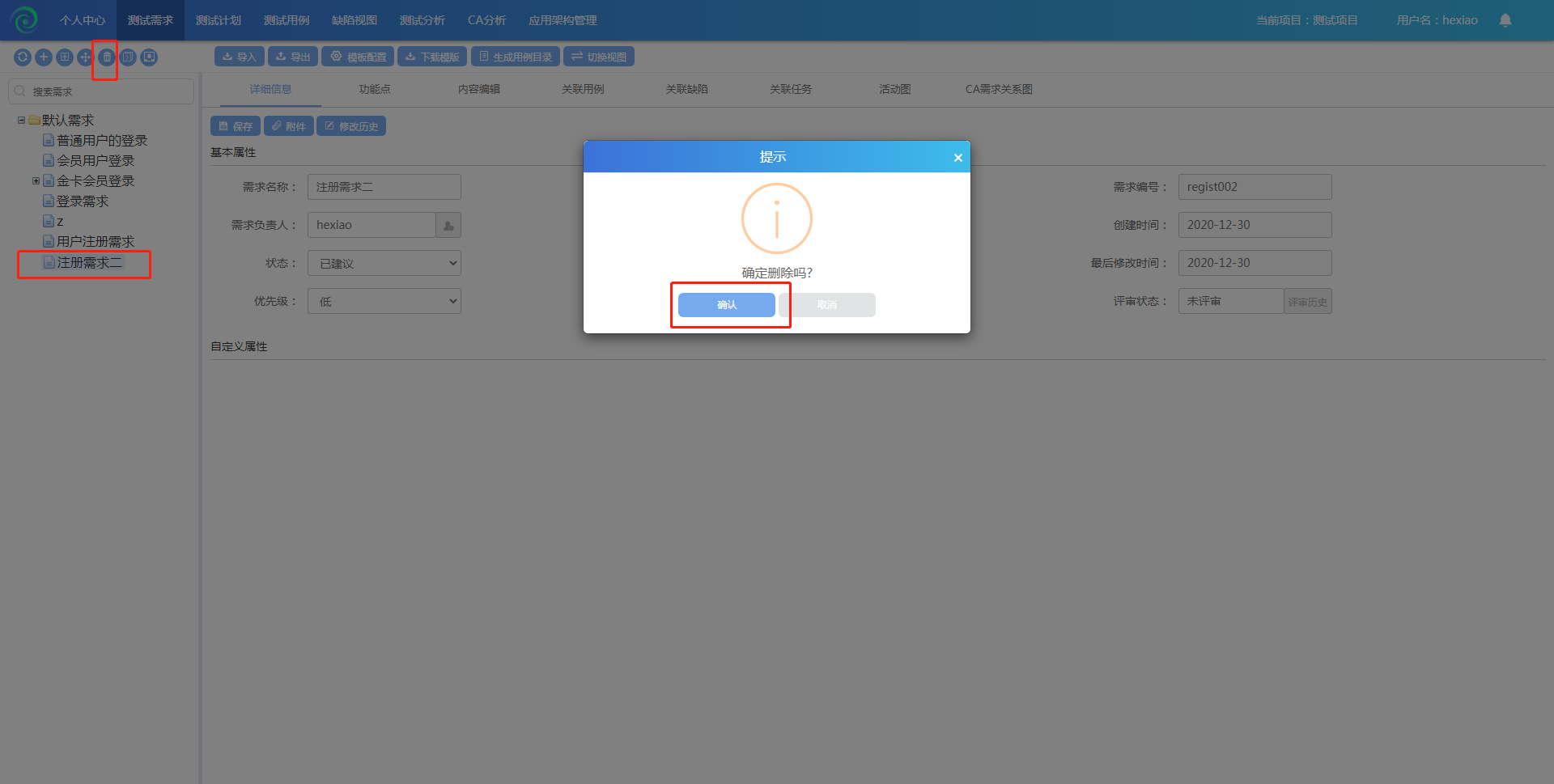The width and height of the screenshot is (1554, 784).
Task: Click the 切换视图 switch view button
Action: point(599,57)
